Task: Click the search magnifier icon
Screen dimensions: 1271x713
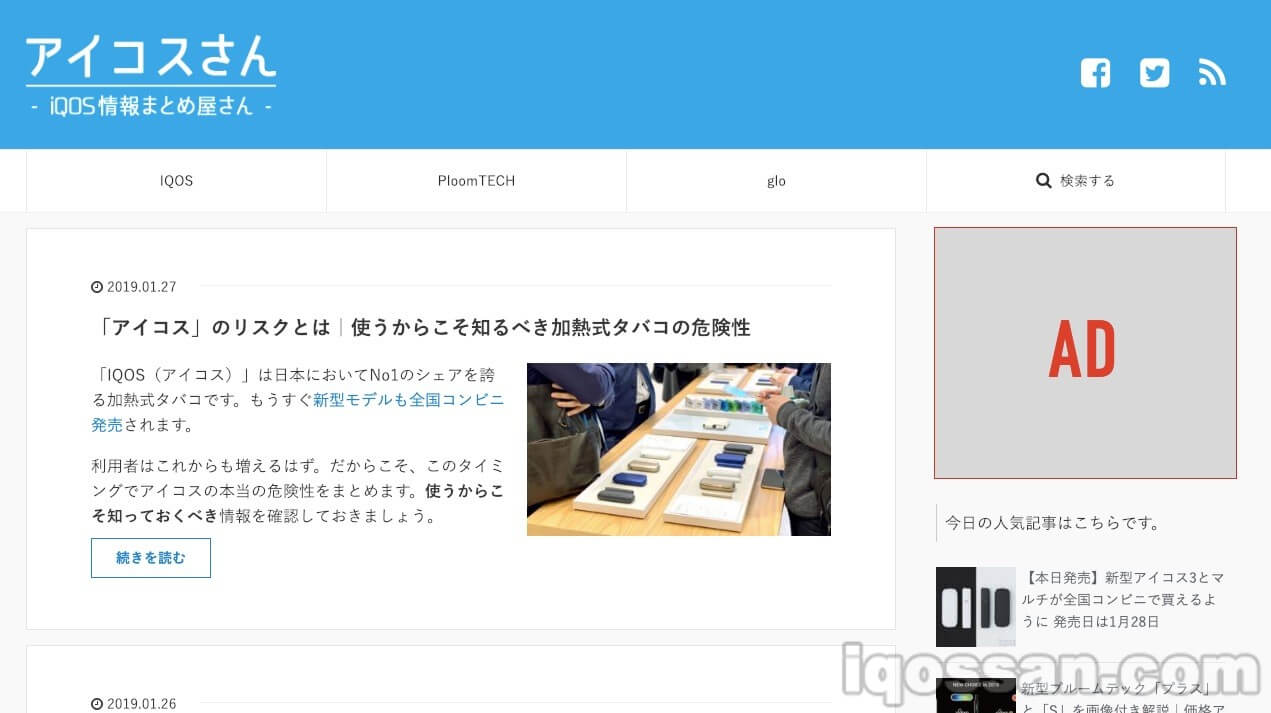Action: (1043, 181)
